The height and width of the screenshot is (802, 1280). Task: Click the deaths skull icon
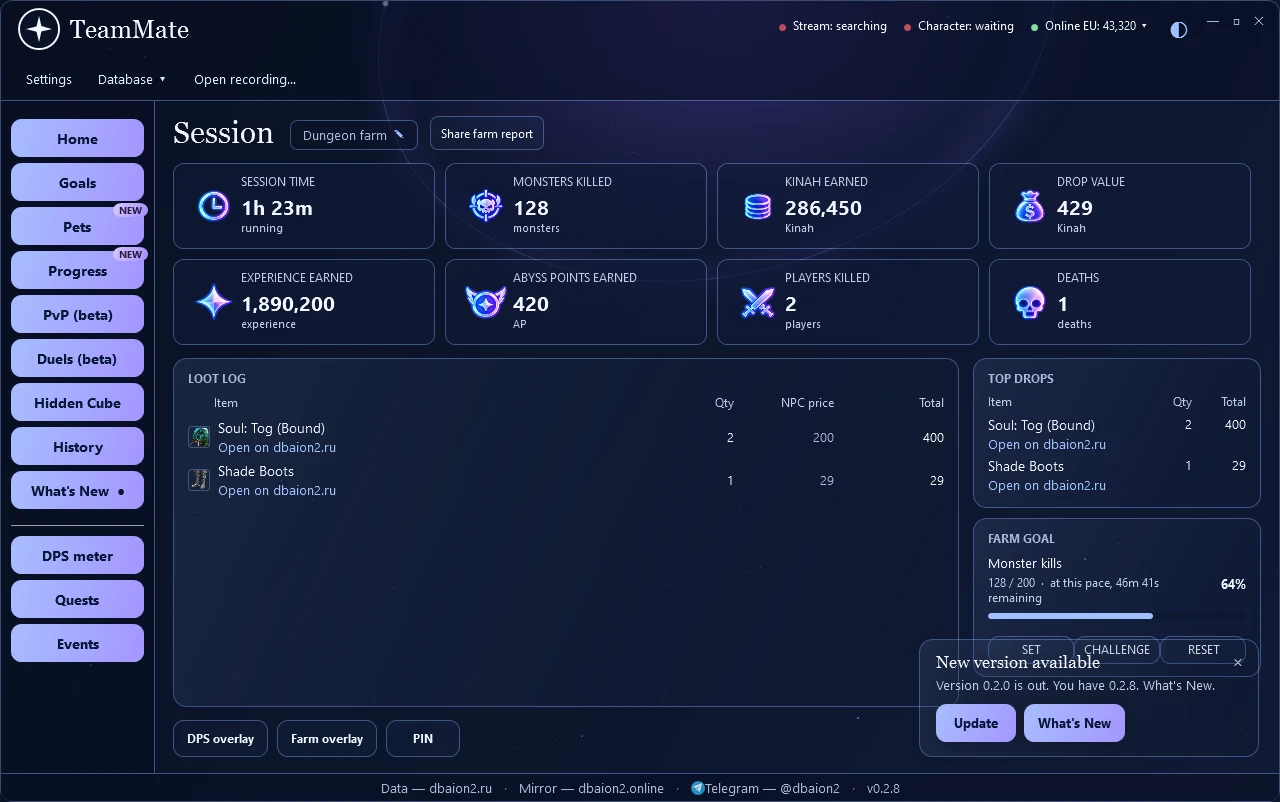(x=1029, y=302)
